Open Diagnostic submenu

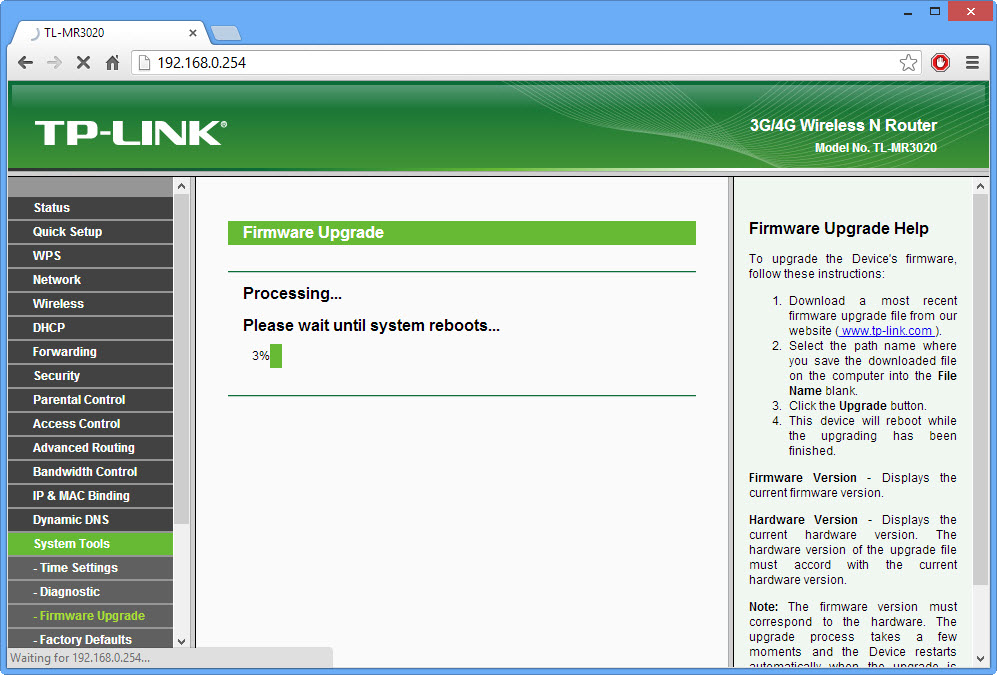coord(90,592)
